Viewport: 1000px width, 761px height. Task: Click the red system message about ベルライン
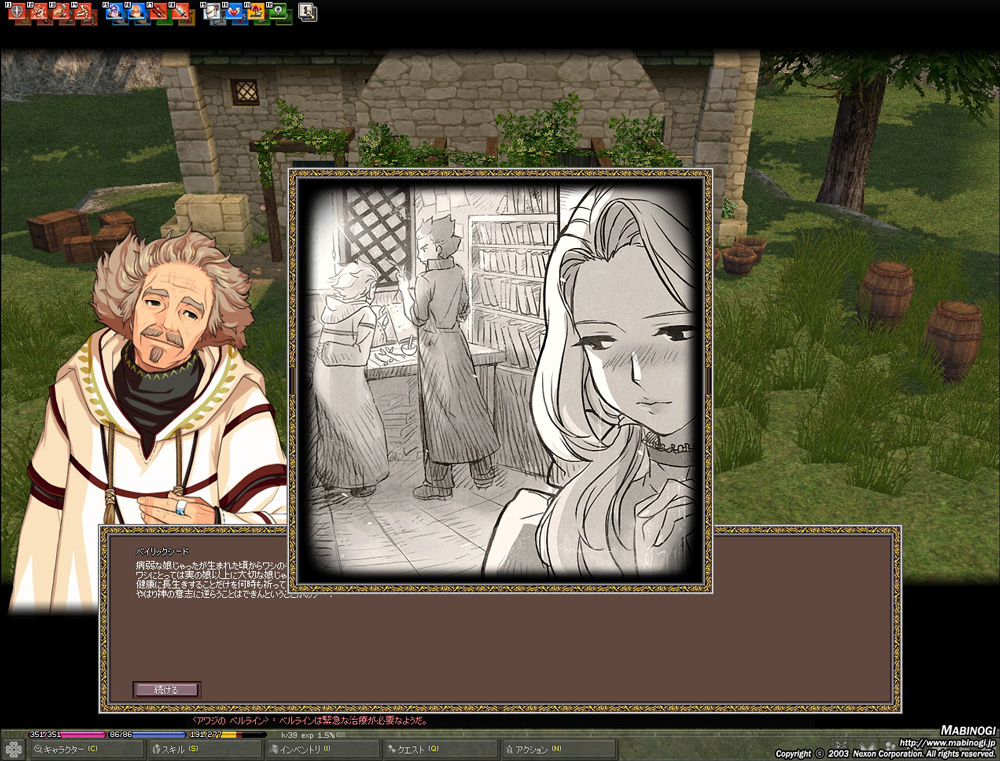(310, 721)
